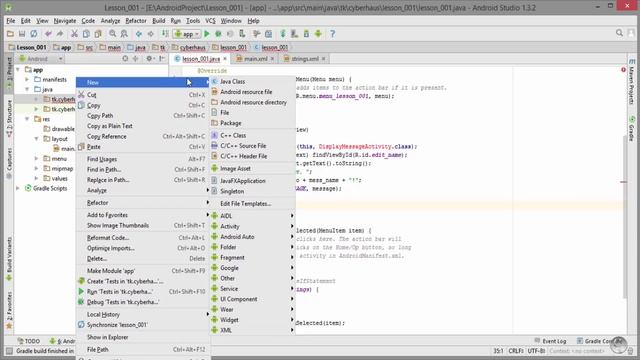Open the Structure side tool window
The height and width of the screenshot is (360, 640).
point(9,118)
